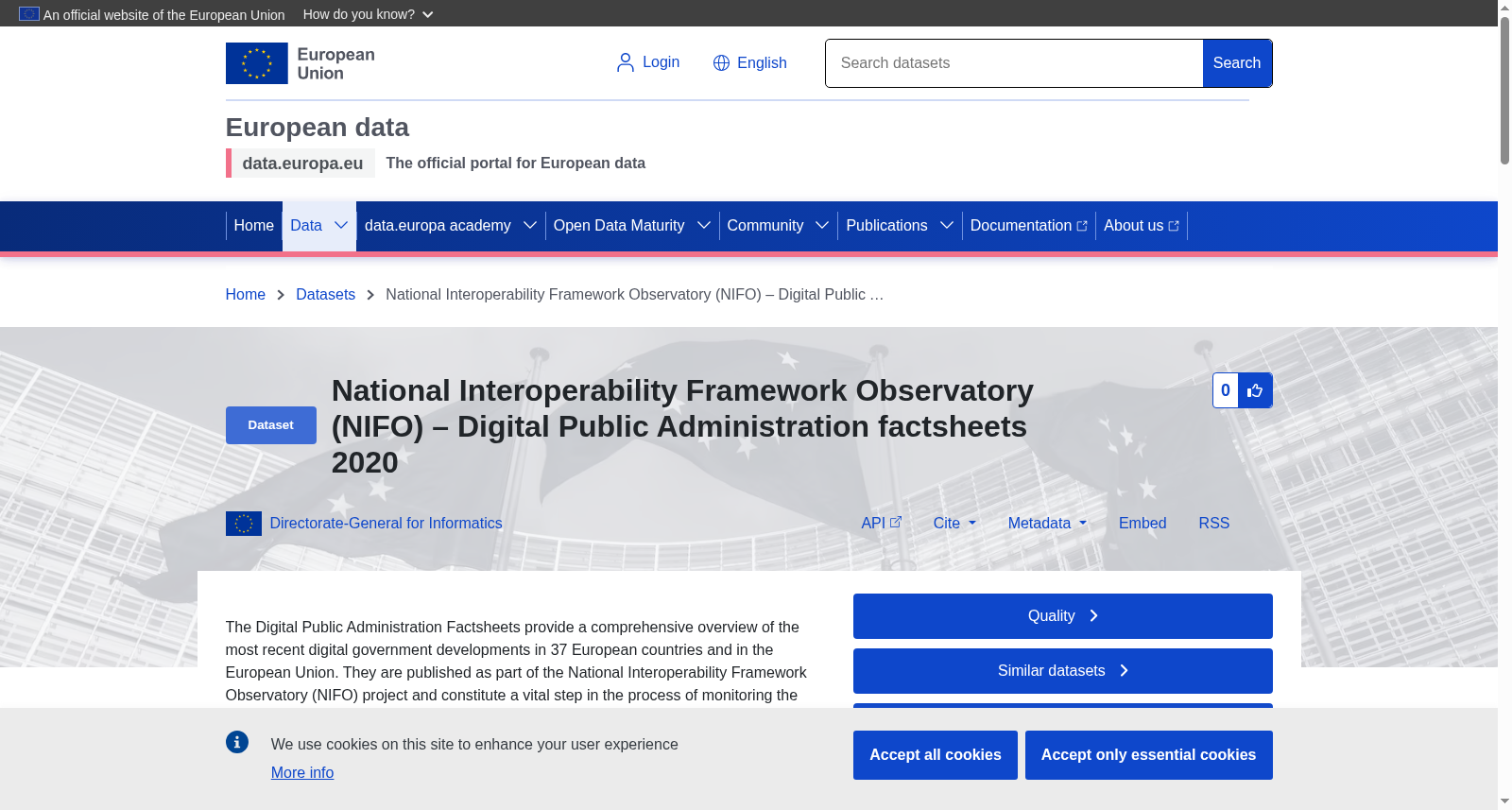Image resolution: width=1512 pixels, height=810 pixels.
Task: Click the Embed link
Action: tap(1143, 523)
